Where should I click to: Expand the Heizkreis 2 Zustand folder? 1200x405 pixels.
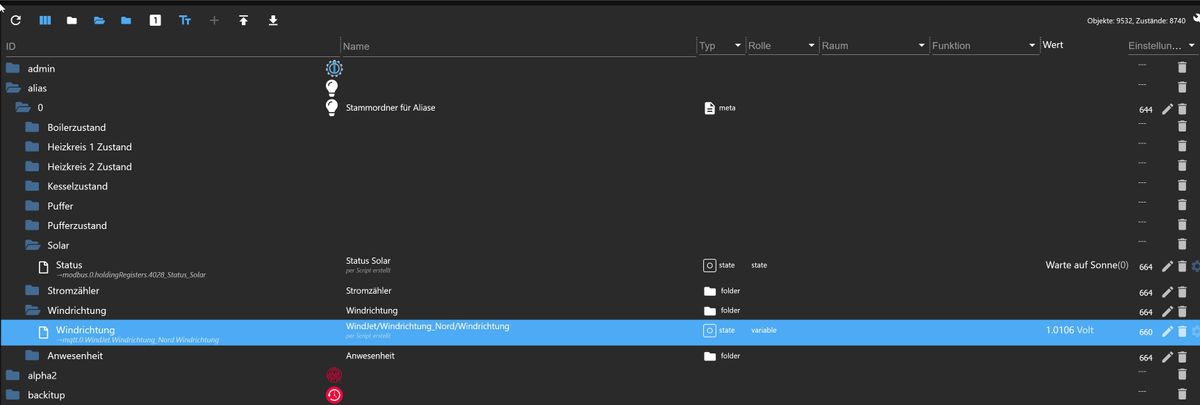coord(33,166)
